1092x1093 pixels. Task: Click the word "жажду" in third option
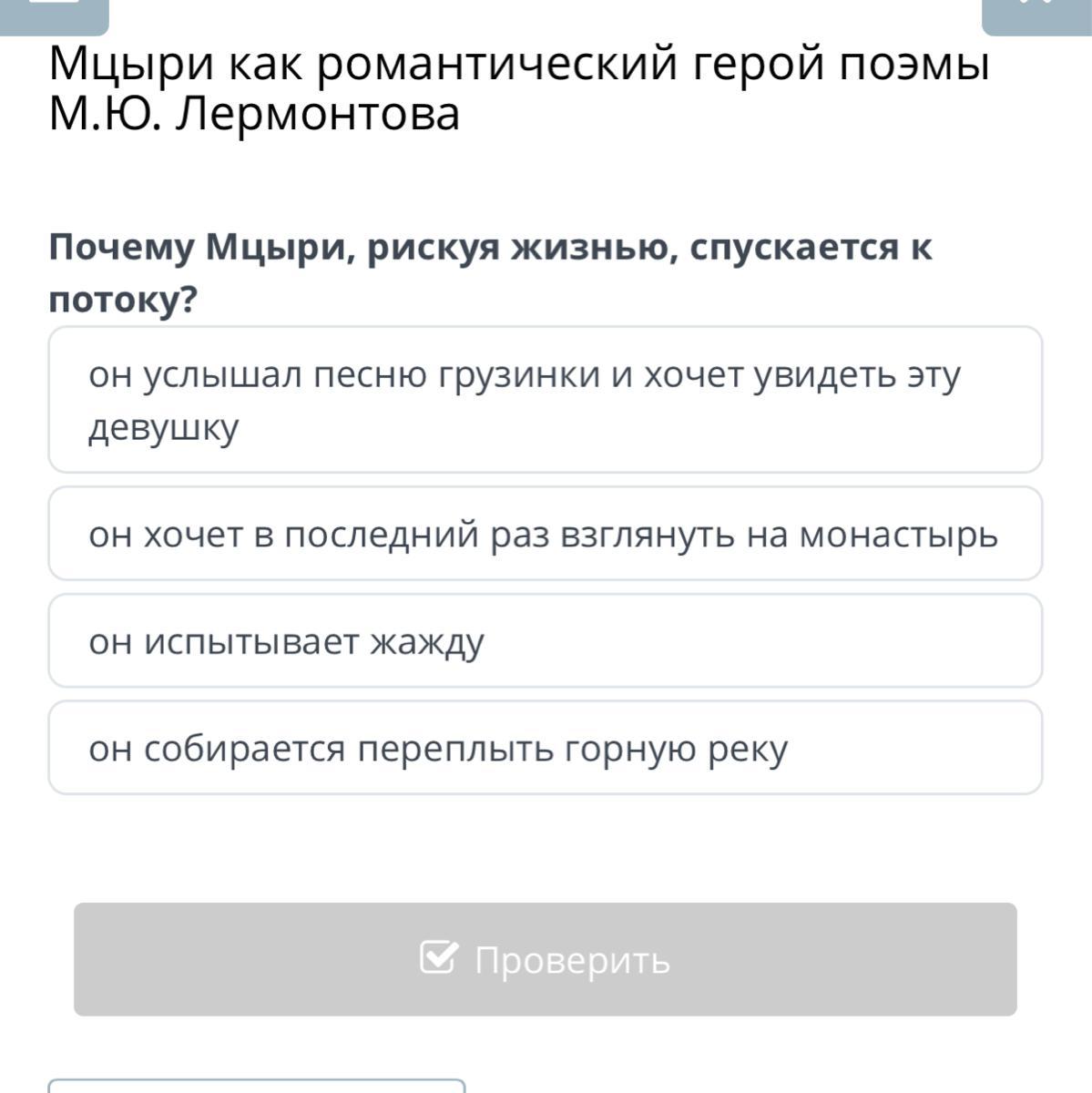[x=427, y=642]
